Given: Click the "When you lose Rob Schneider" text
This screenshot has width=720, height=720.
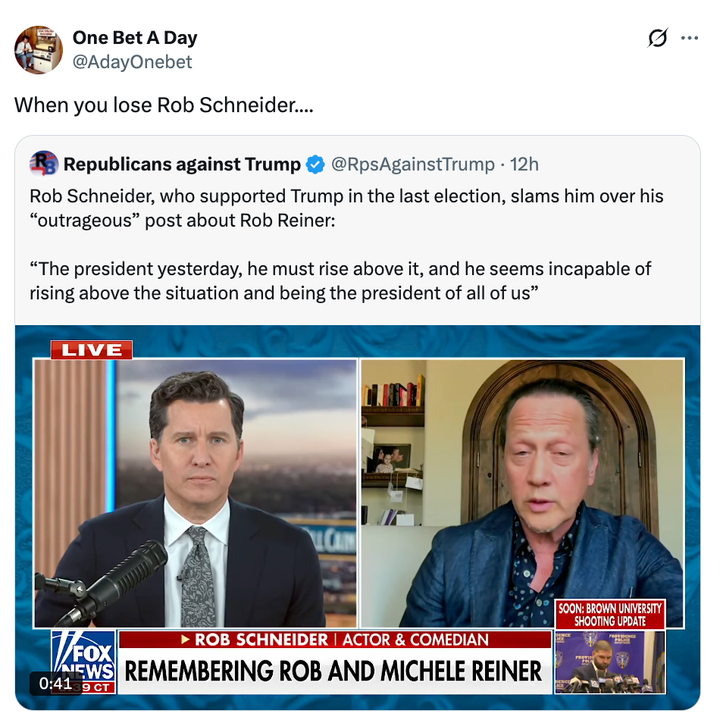Looking at the screenshot, I should (163, 104).
